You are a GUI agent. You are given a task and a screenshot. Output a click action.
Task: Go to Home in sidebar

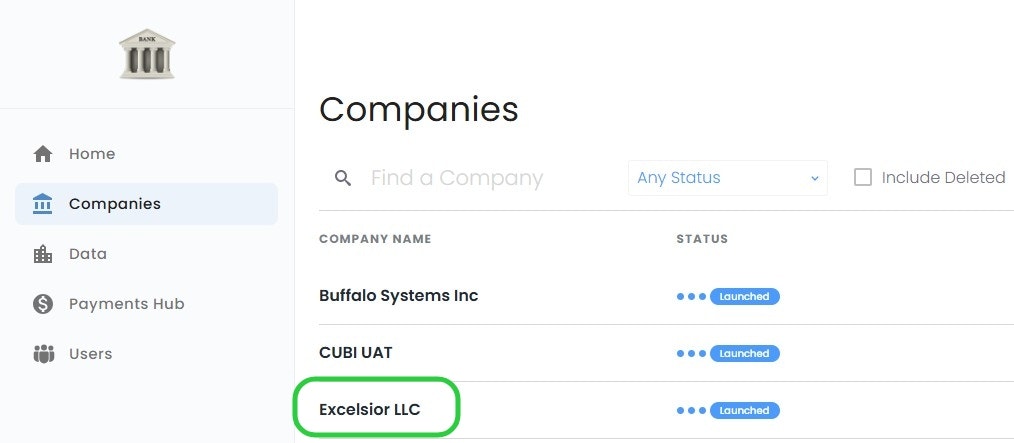tap(91, 154)
